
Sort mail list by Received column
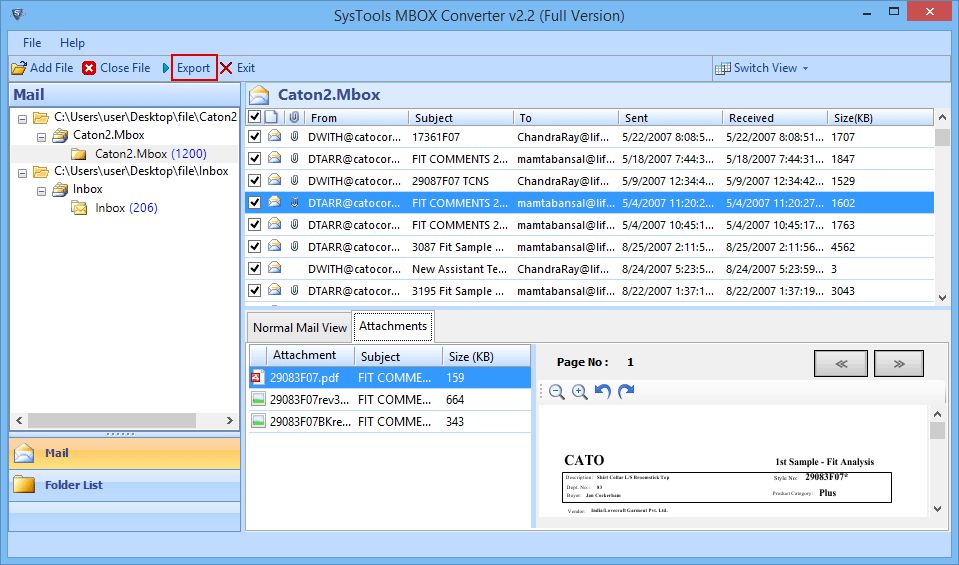[775, 117]
